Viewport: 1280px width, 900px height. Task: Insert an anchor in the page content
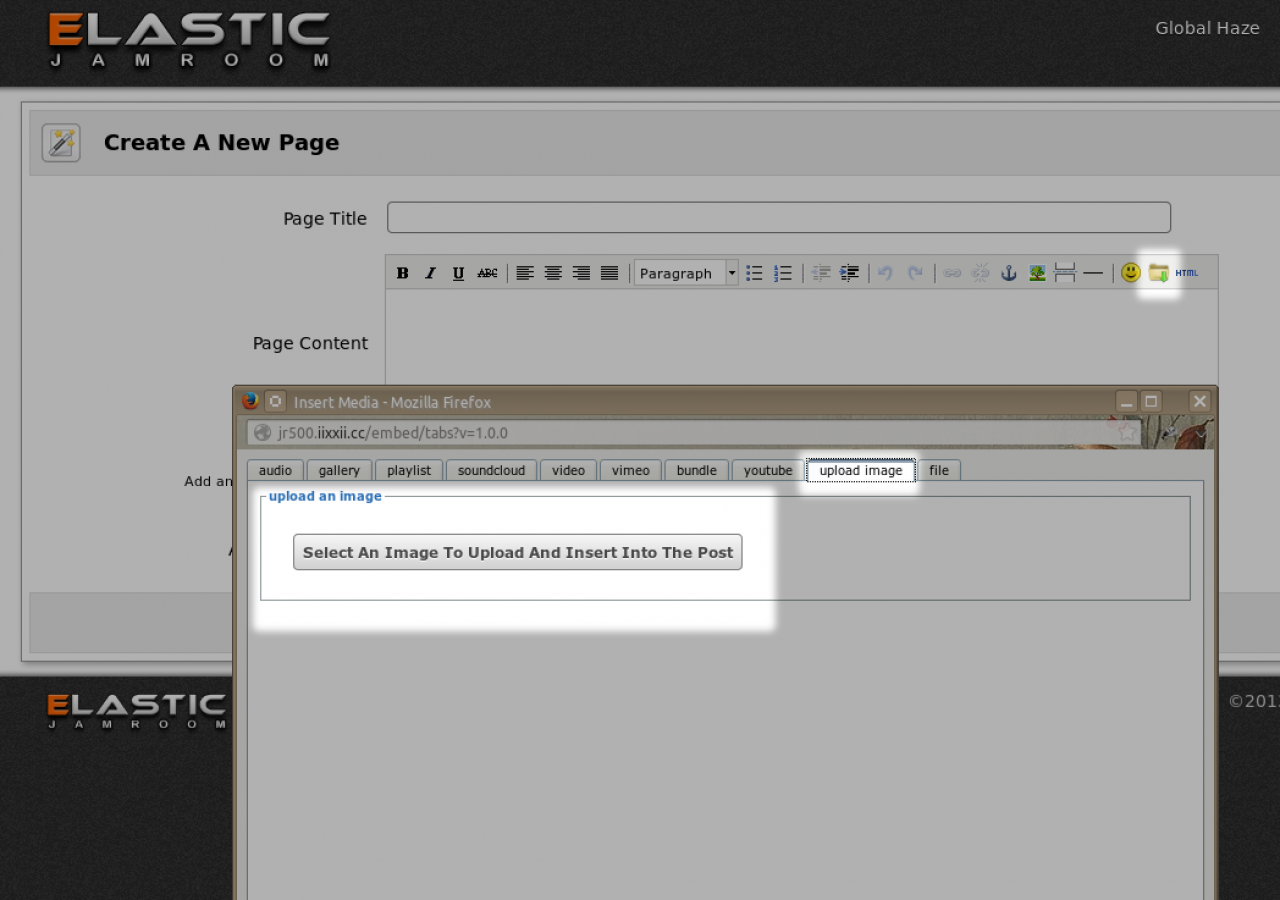[x=1009, y=273]
